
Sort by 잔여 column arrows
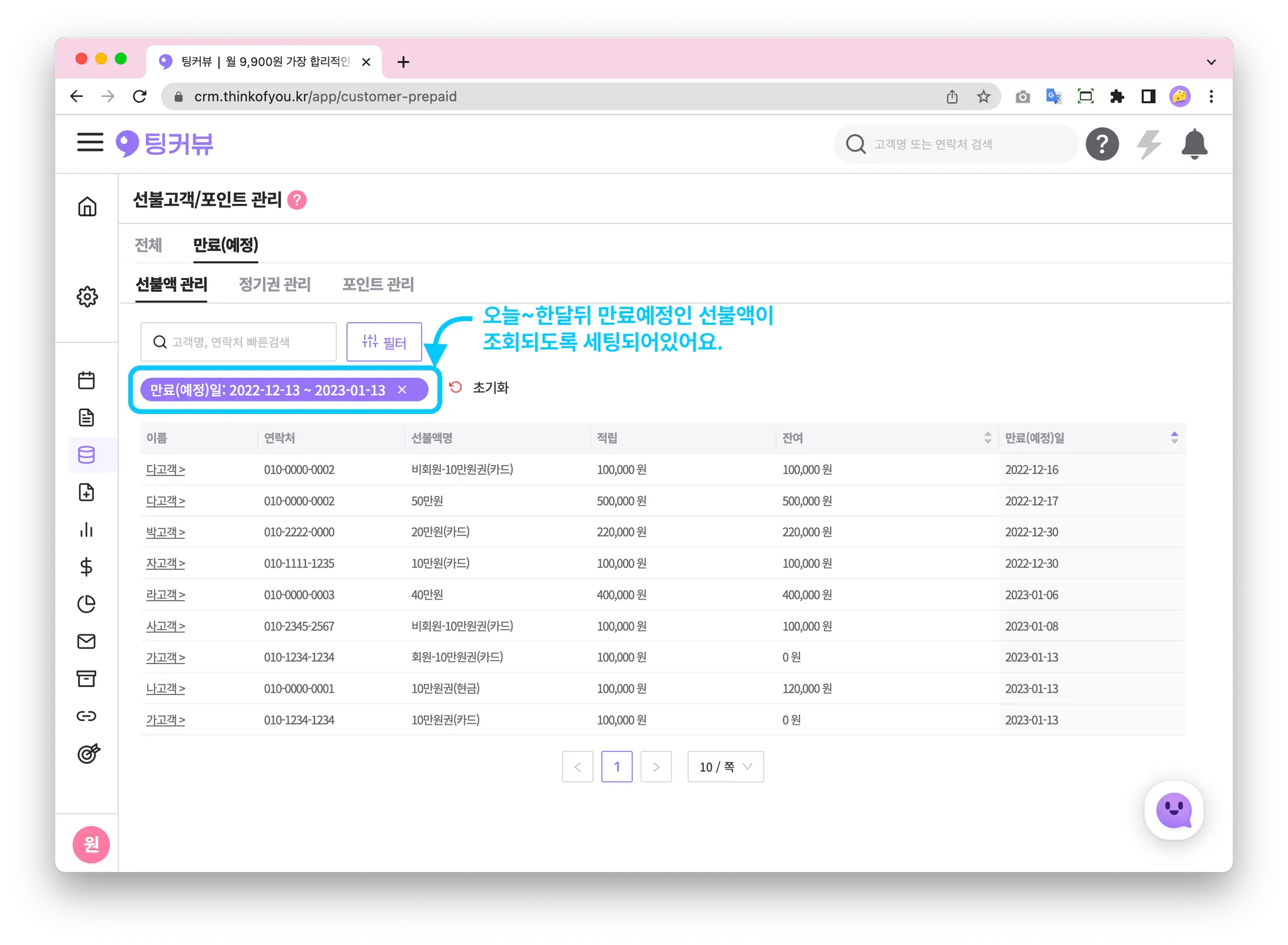987,438
